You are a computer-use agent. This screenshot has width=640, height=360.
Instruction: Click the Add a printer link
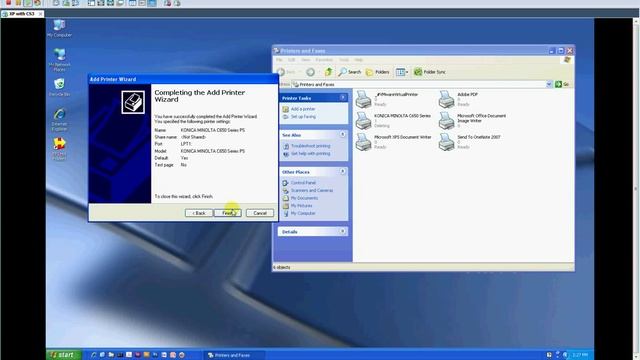(303, 109)
